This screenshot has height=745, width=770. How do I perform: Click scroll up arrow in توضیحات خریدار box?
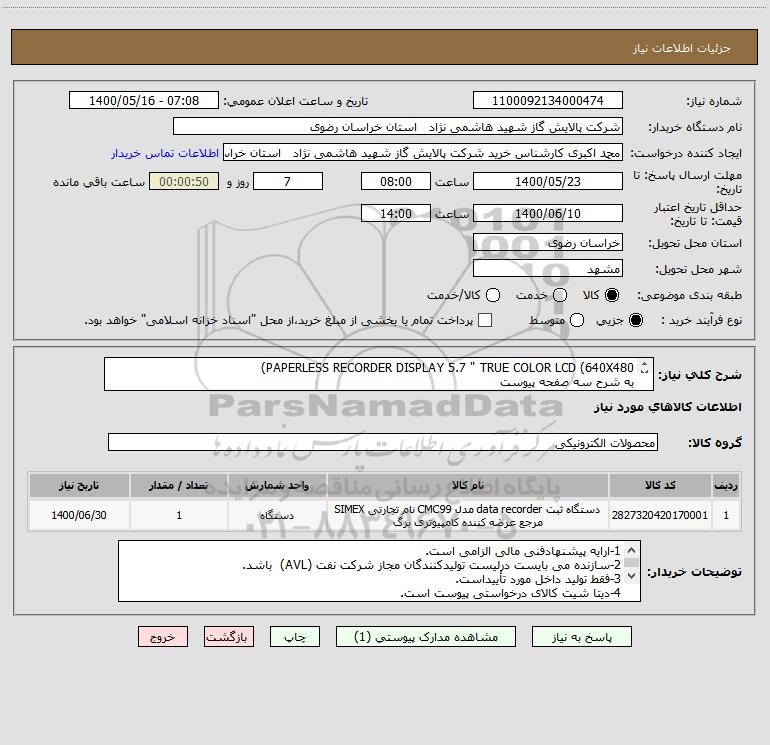[632, 550]
